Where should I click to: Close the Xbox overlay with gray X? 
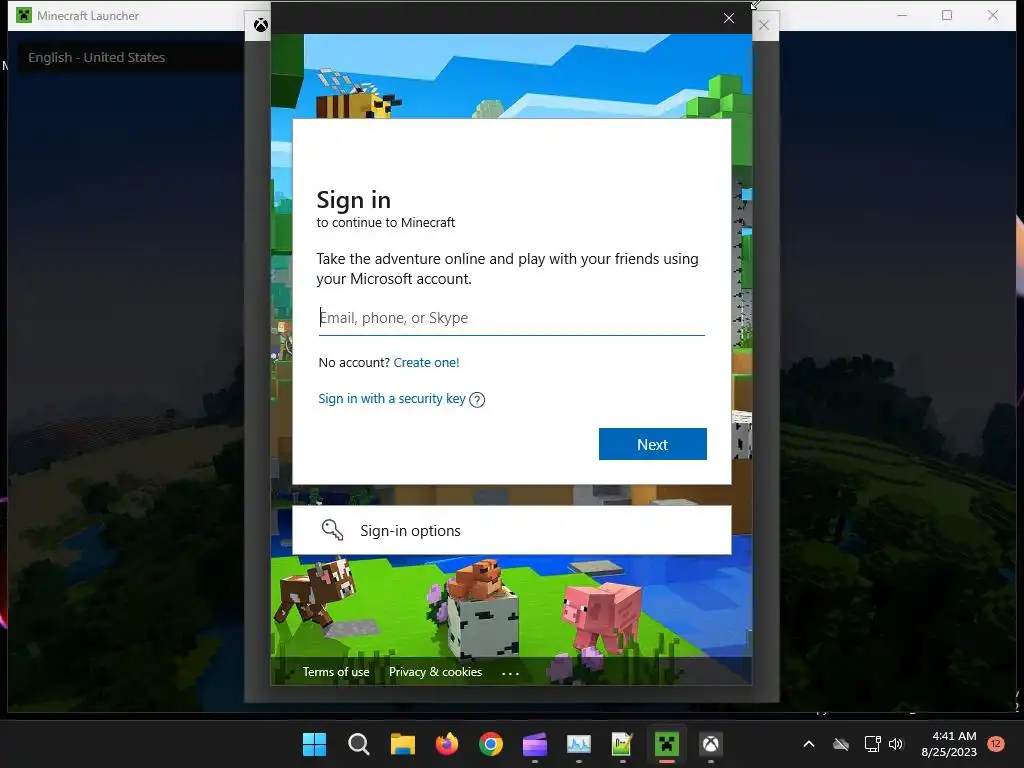764,25
